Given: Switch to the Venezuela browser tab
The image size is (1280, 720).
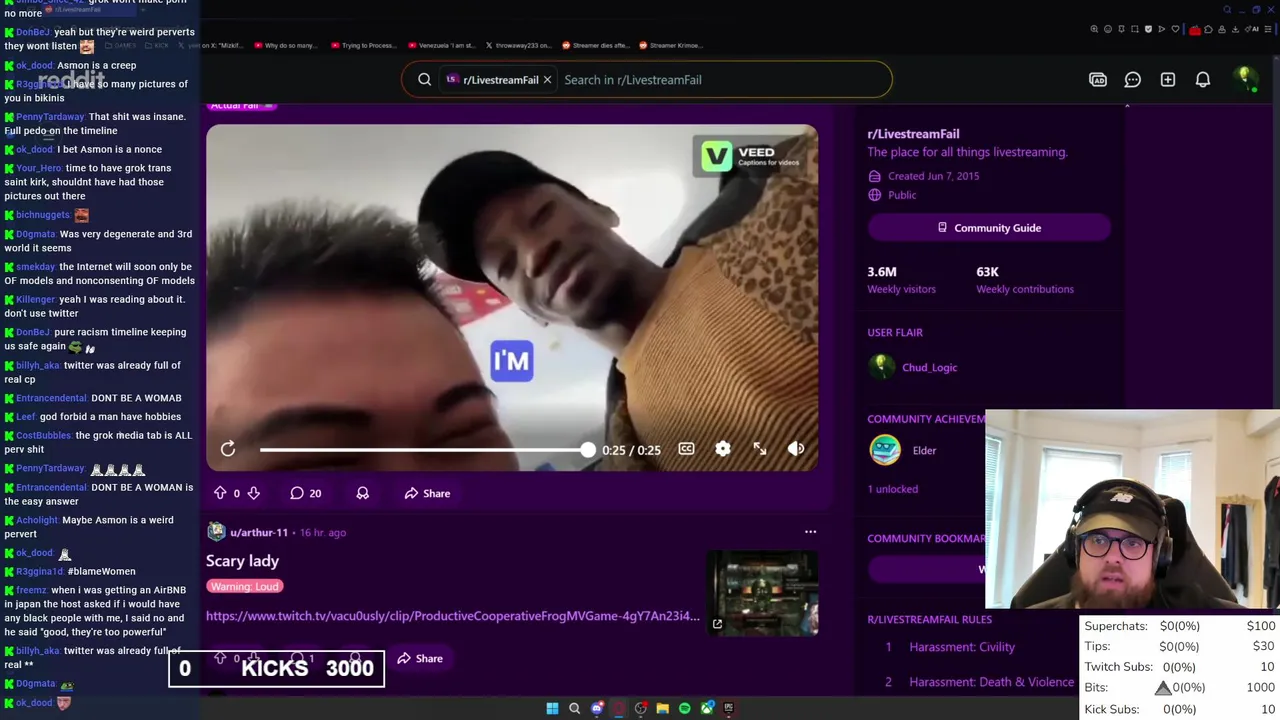Looking at the screenshot, I should [x=443, y=45].
